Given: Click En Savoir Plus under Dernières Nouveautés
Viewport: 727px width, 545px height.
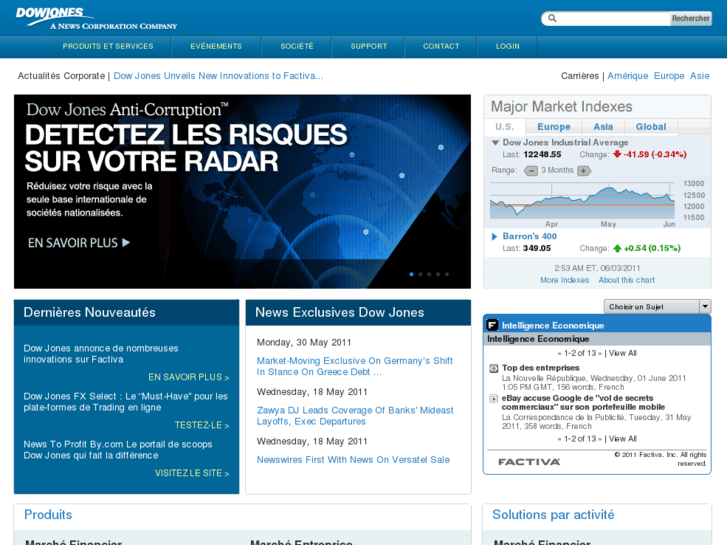Looking at the screenshot, I should [x=189, y=377].
